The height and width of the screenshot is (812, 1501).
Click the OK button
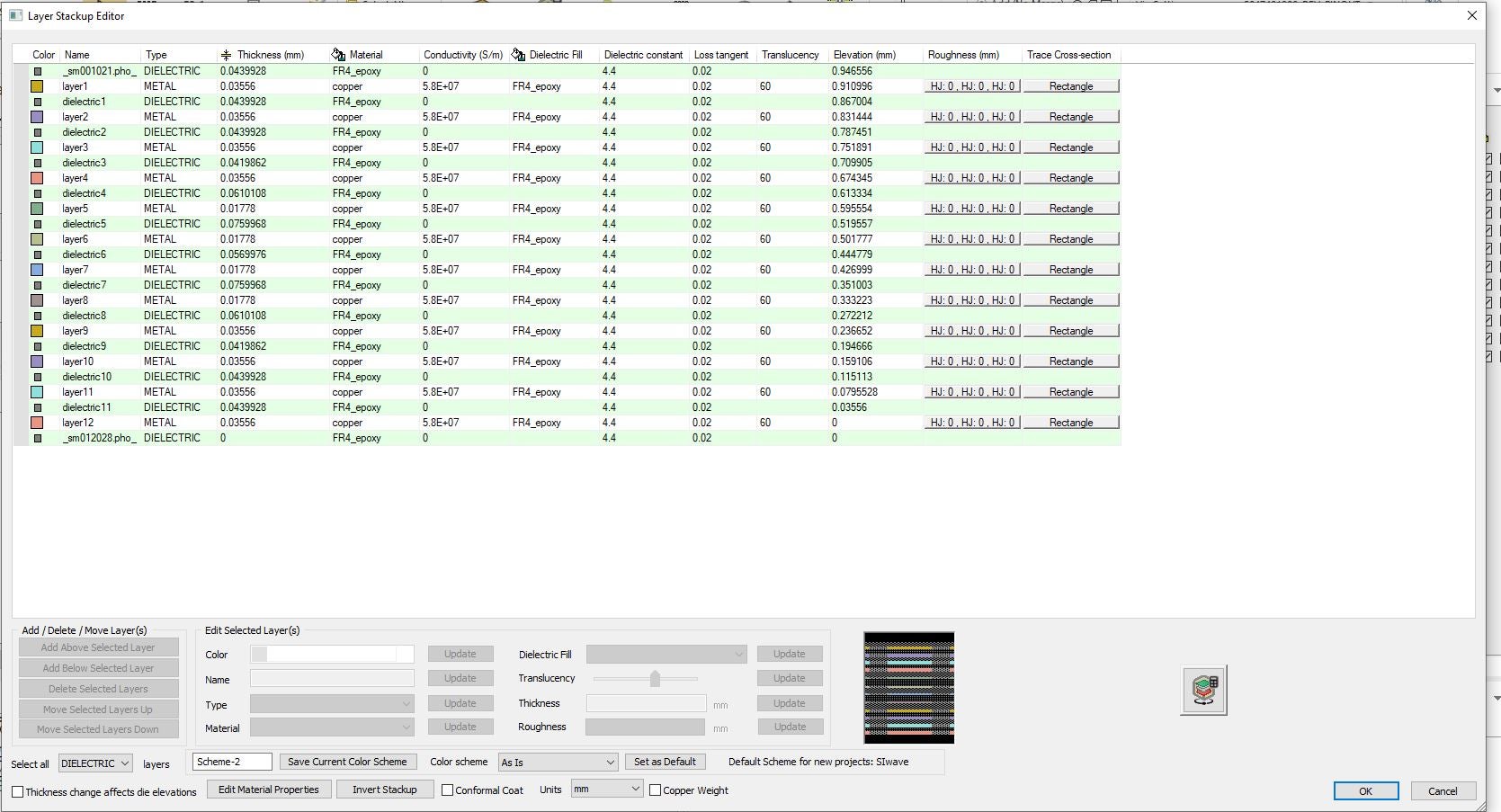click(1365, 791)
